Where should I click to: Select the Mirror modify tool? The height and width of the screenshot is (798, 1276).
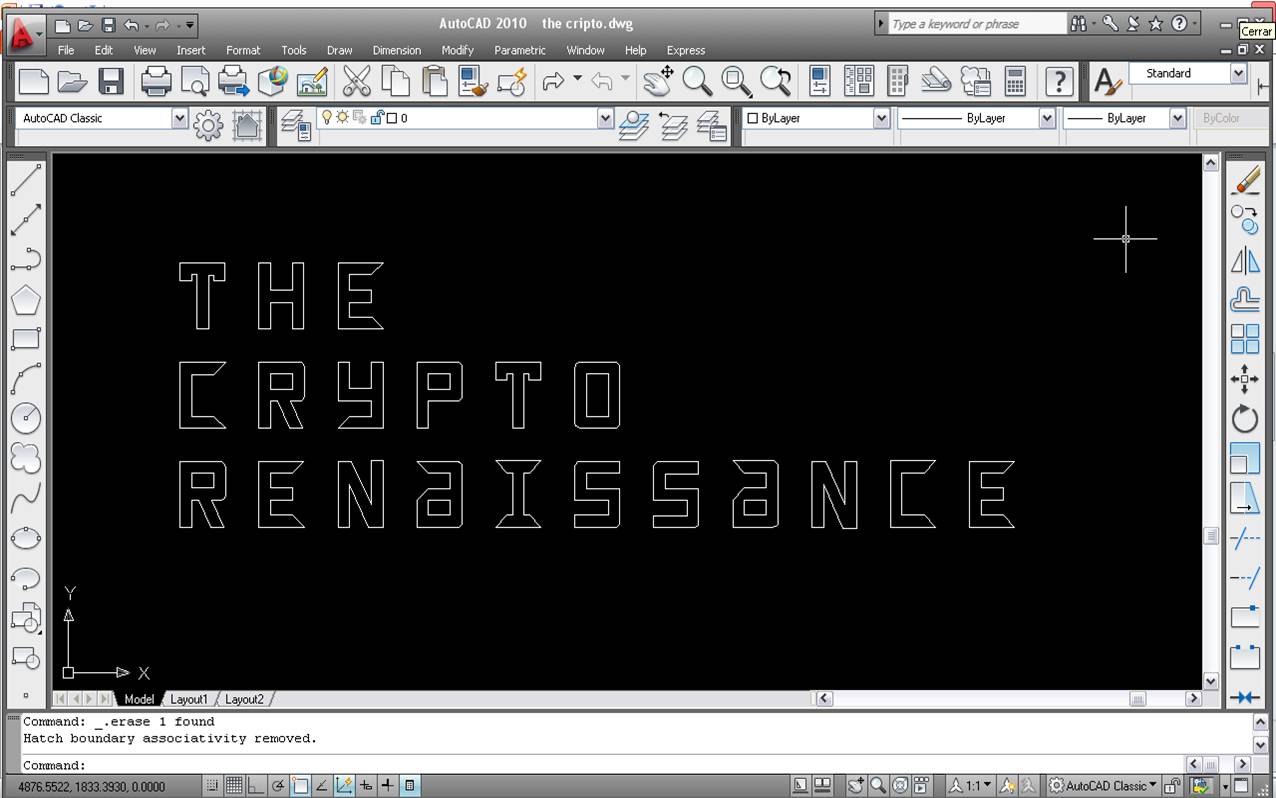(1246, 260)
